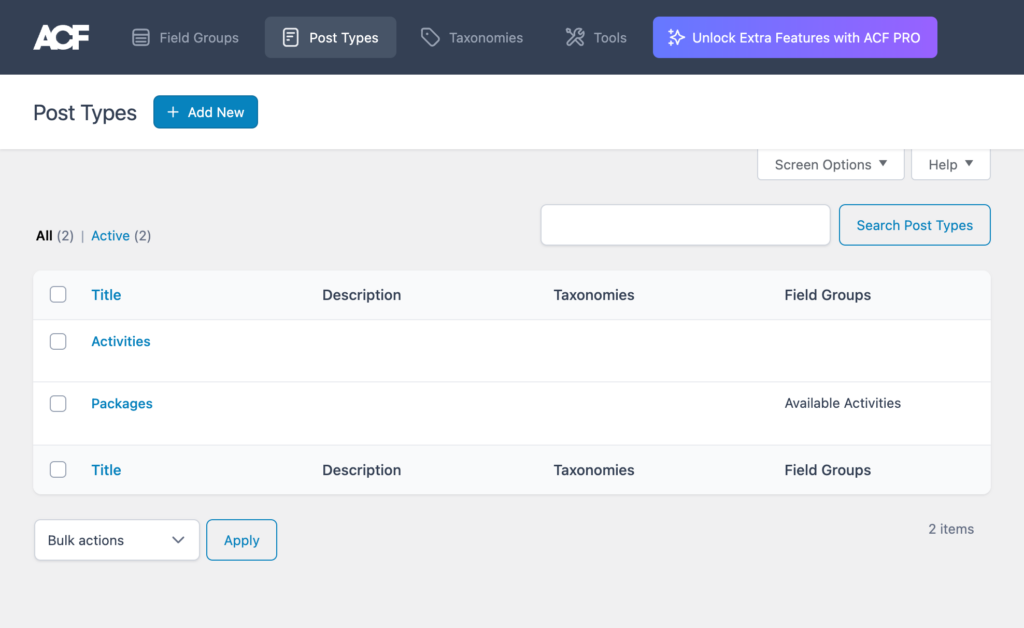Check the checkbox next to Activities
Image resolution: width=1024 pixels, height=628 pixels.
click(x=58, y=341)
